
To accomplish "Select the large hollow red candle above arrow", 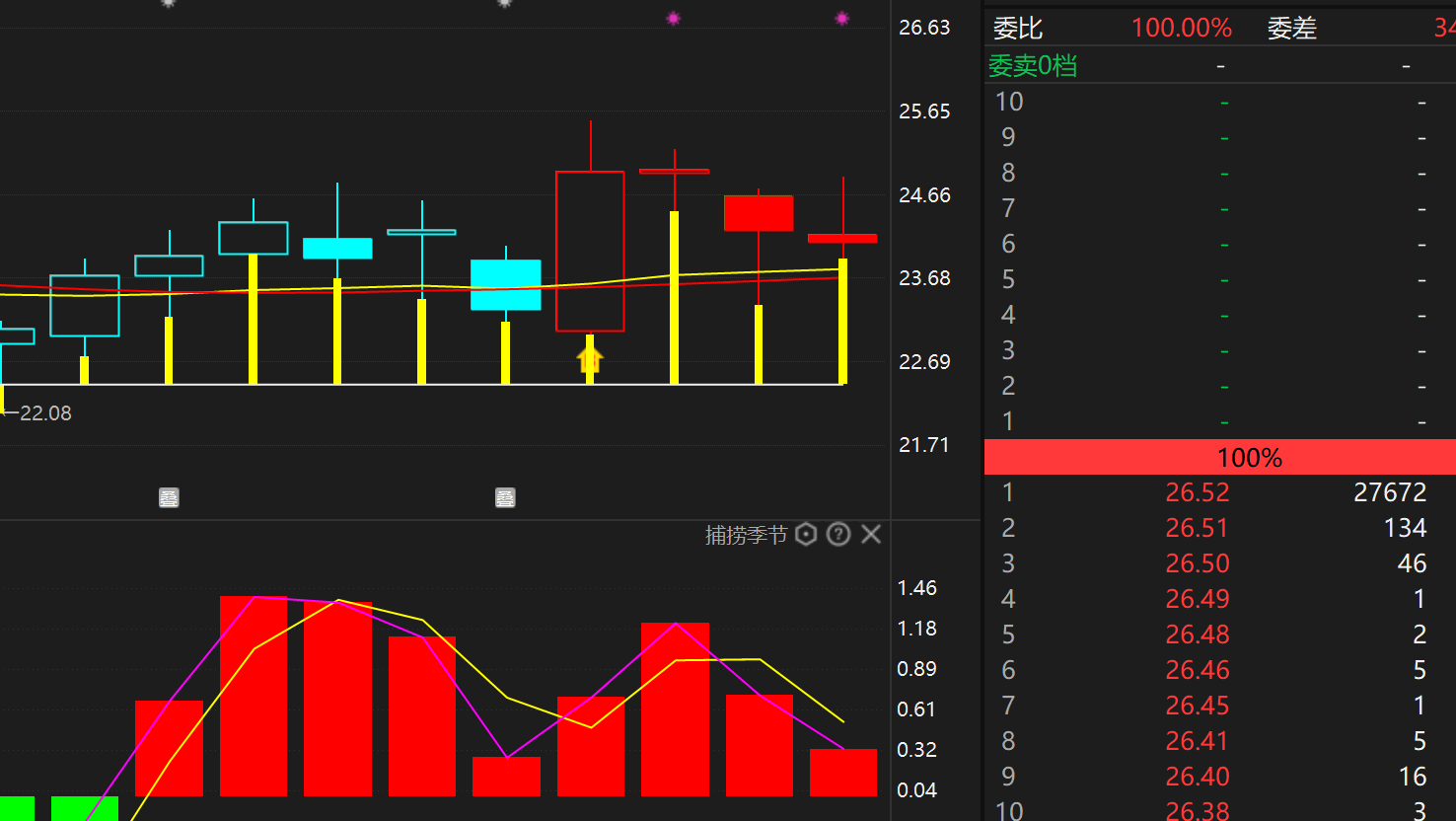I will (590, 252).
